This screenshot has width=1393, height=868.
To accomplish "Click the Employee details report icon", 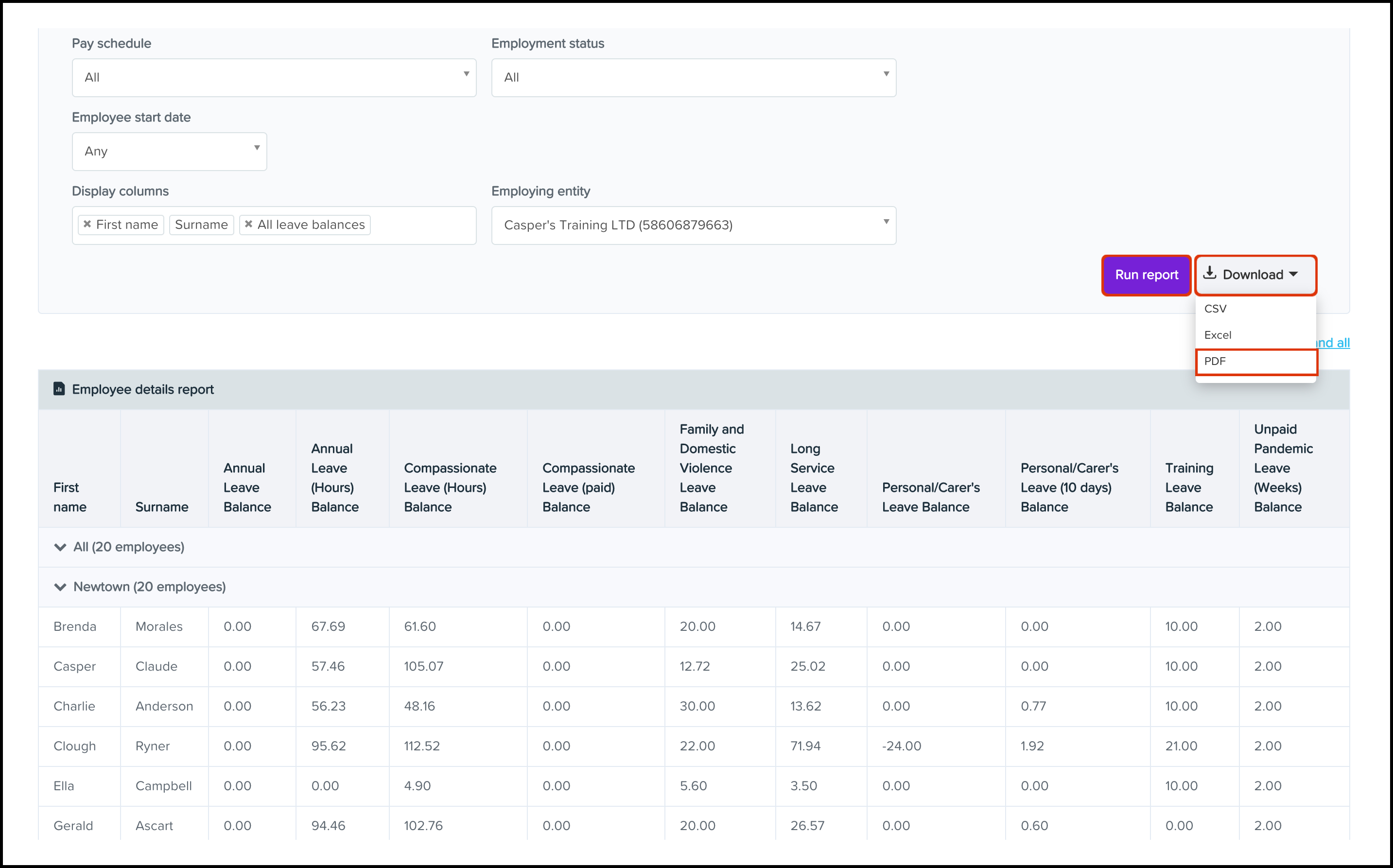I will pyautogui.click(x=59, y=389).
